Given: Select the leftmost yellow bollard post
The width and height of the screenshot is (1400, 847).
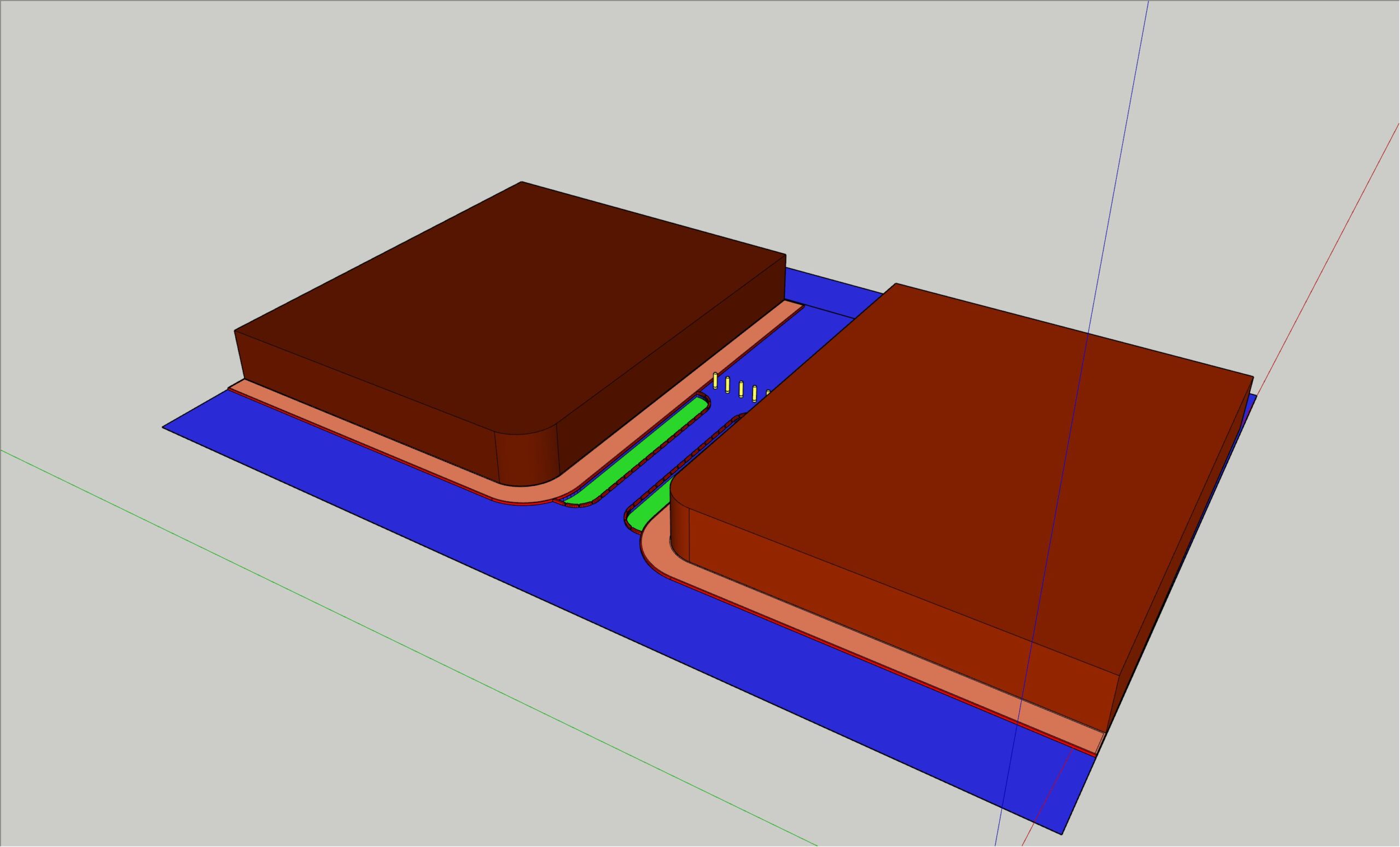Looking at the screenshot, I should (x=715, y=380).
